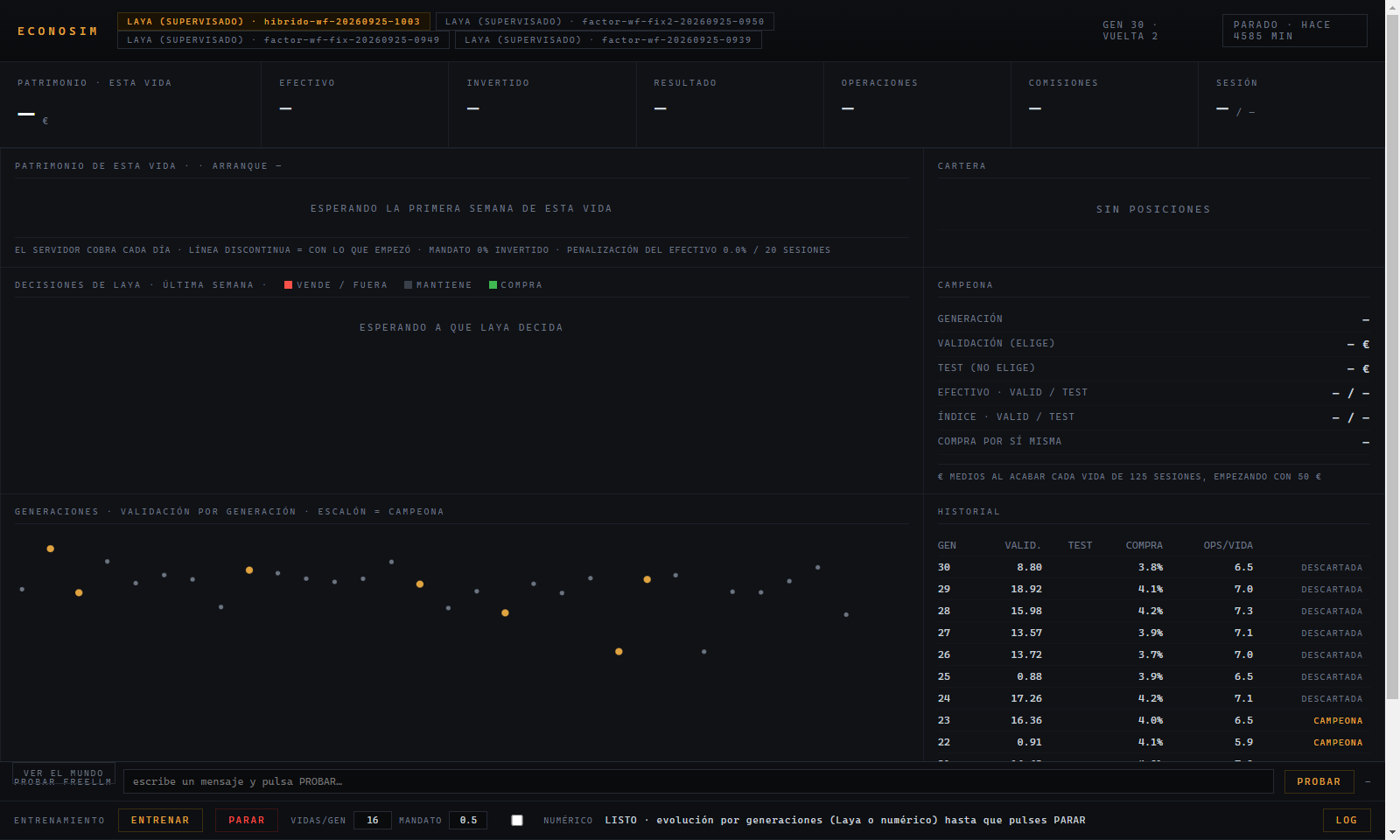
Task: Click the ESPERANDO A QUE LAYA DECIDA message
Action: 461,328
